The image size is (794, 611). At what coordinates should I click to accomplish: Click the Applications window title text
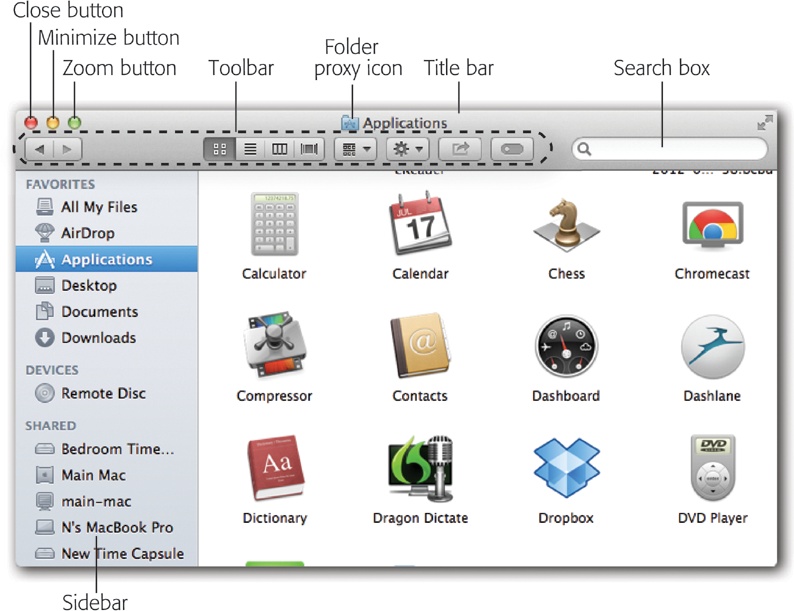[405, 123]
